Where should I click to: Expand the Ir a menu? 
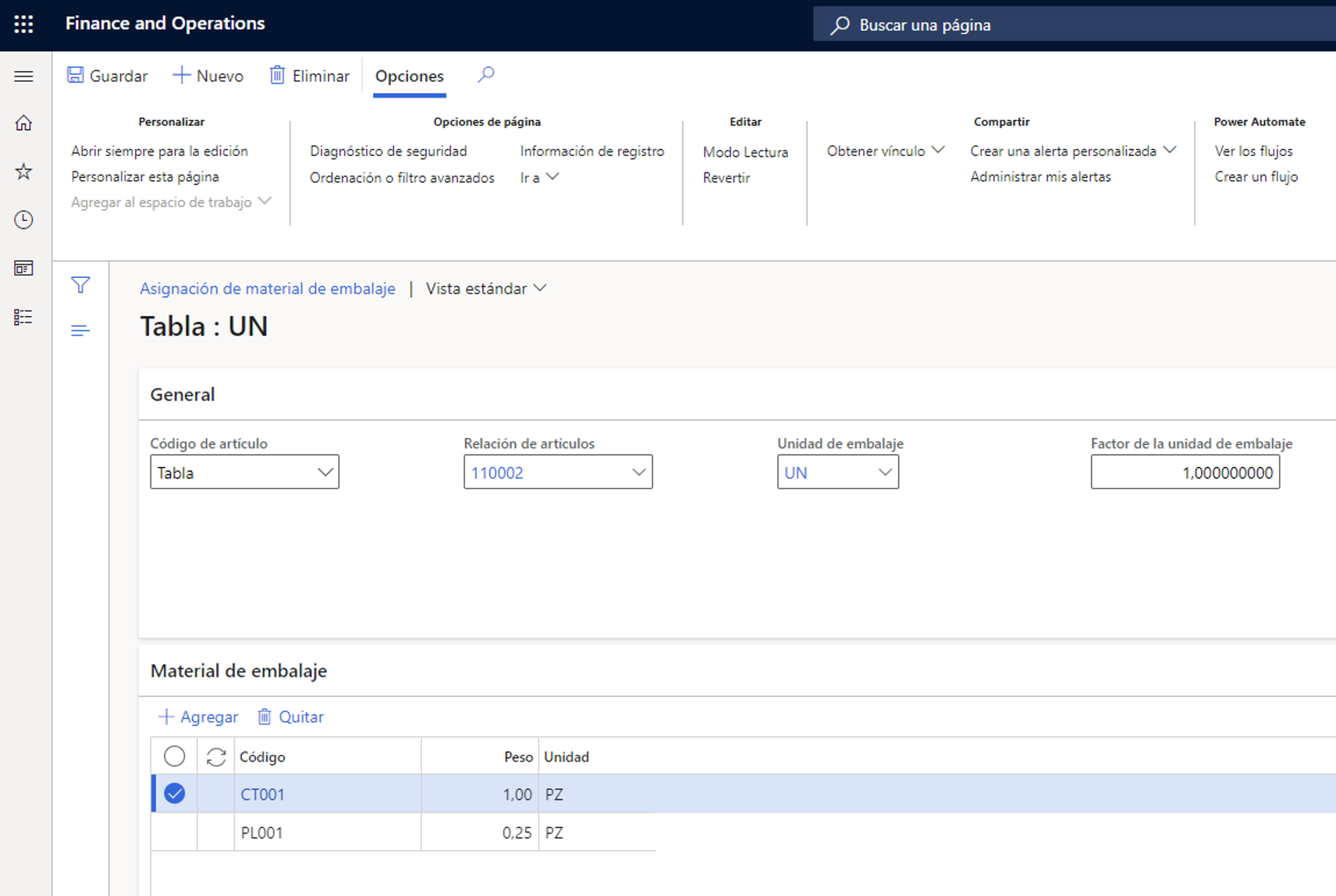[539, 177]
